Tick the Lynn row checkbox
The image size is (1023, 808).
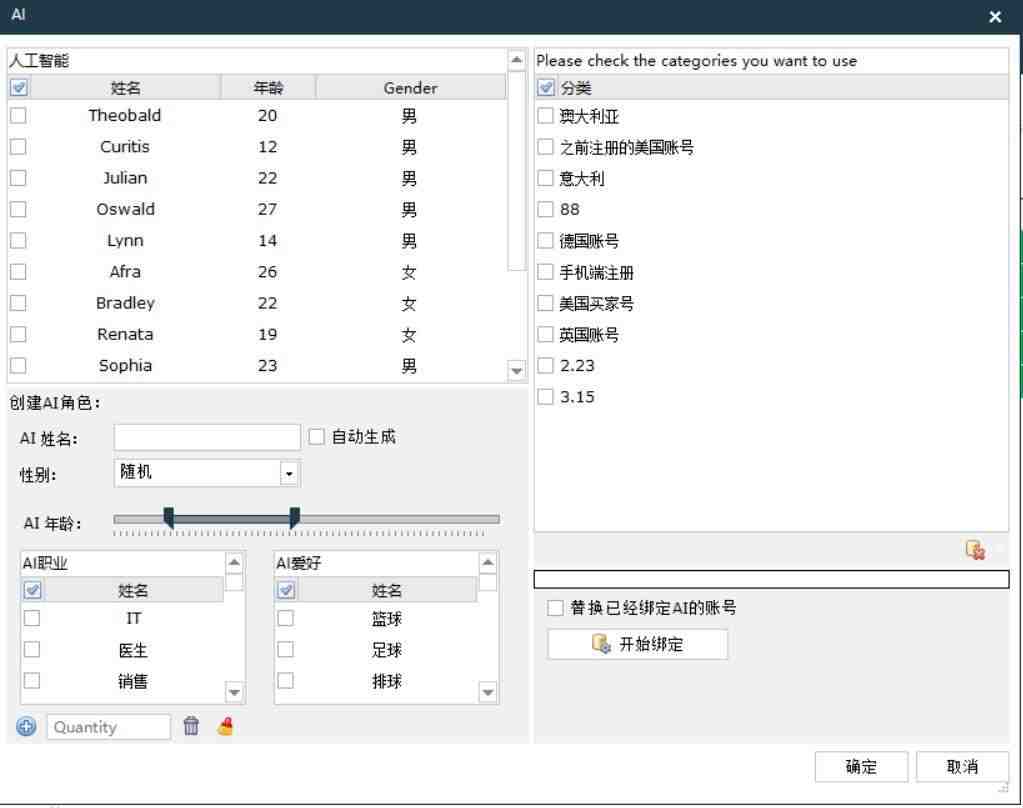coord(18,241)
